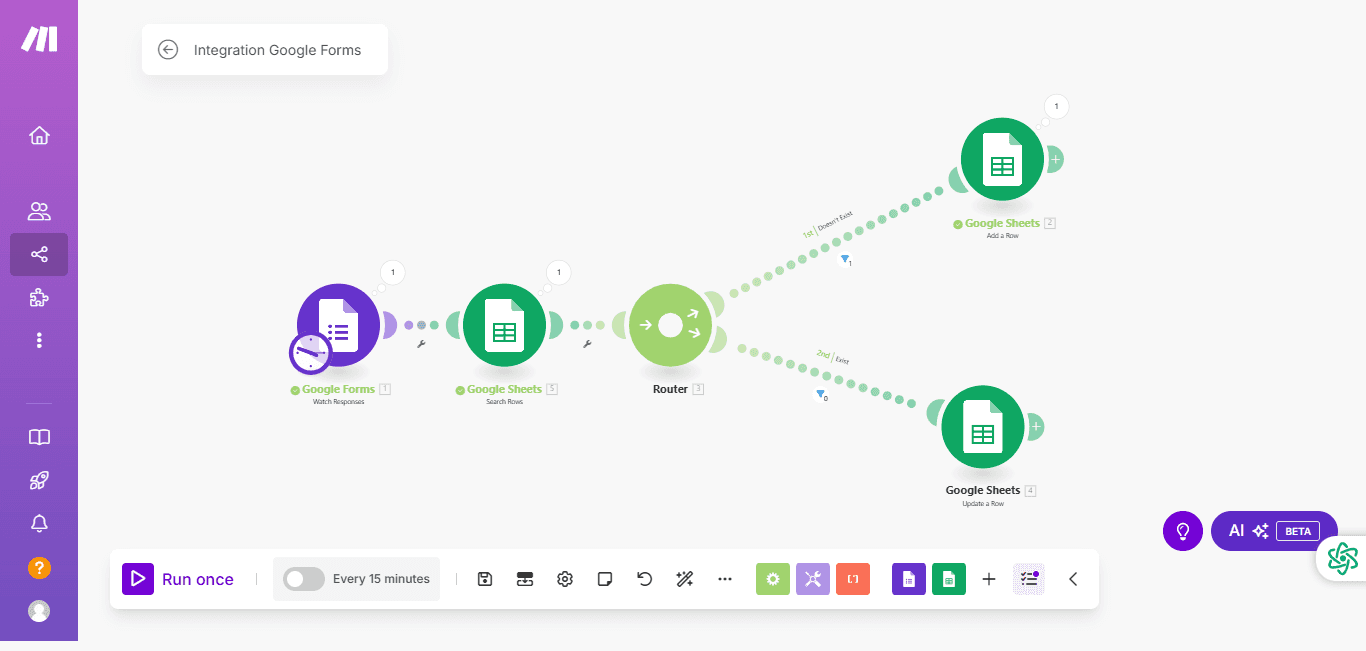
Task: Click the lightbulb Explain flow button
Action: point(1183,531)
